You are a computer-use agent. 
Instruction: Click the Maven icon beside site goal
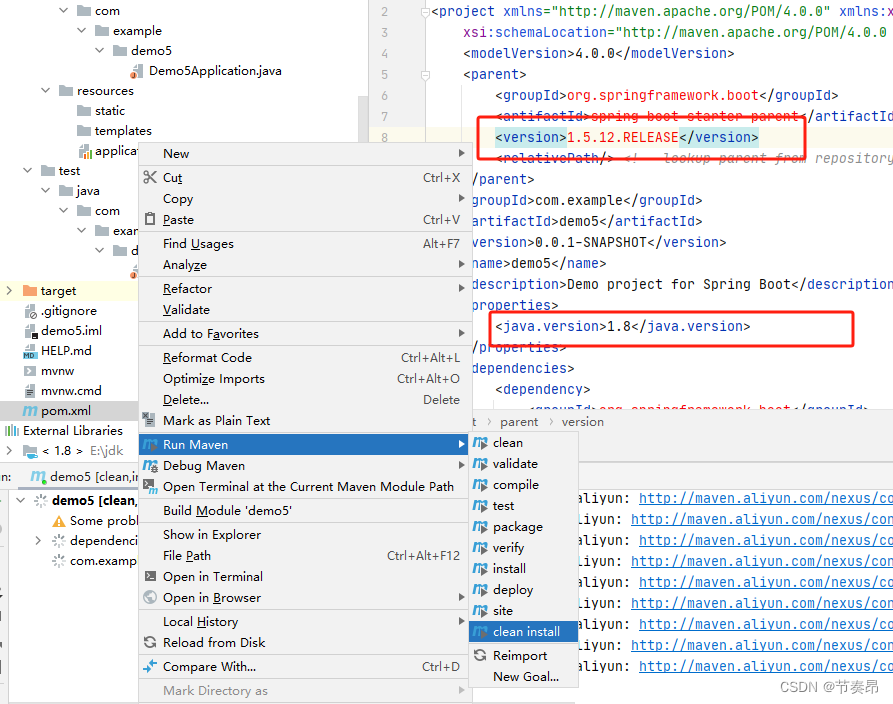tap(480, 611)
